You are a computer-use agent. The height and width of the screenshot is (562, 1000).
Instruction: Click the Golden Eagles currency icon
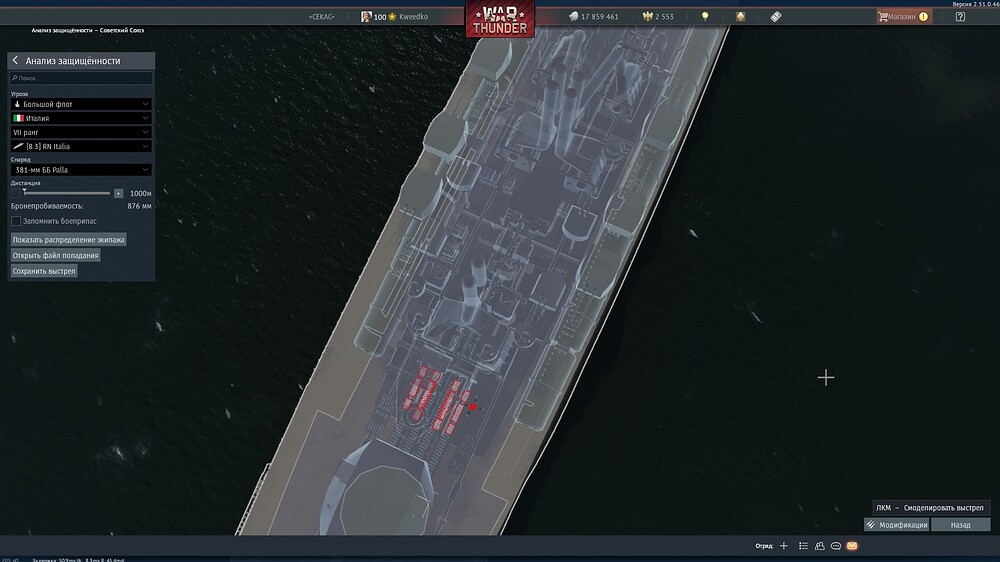click(x=646, y=17)
